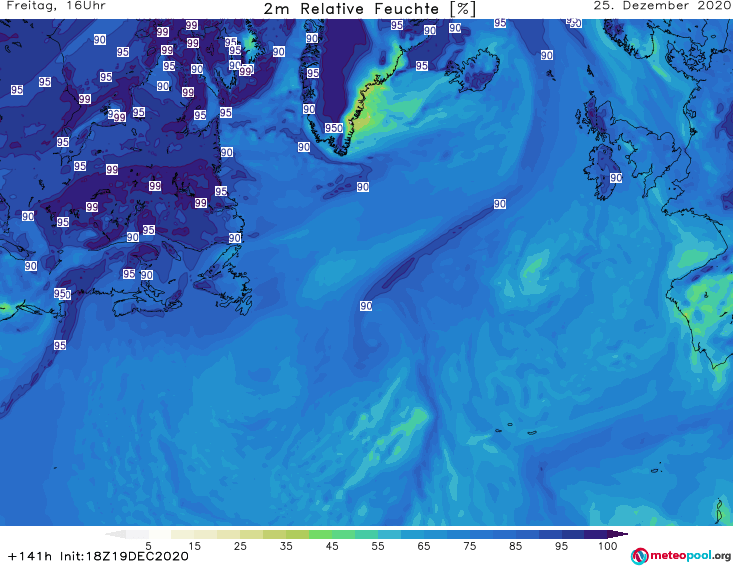Screen dimensions: 733x566
Task: Select the '+141h Init:18Z19DEC2020' run label
Action: (99, 556)
